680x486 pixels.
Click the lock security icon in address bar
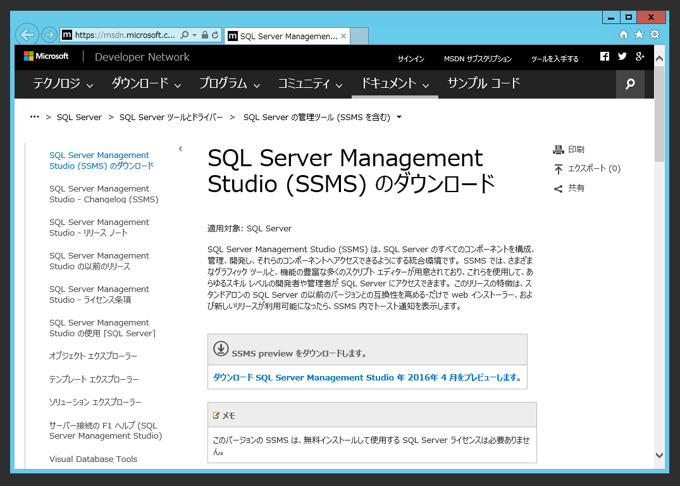205,35
